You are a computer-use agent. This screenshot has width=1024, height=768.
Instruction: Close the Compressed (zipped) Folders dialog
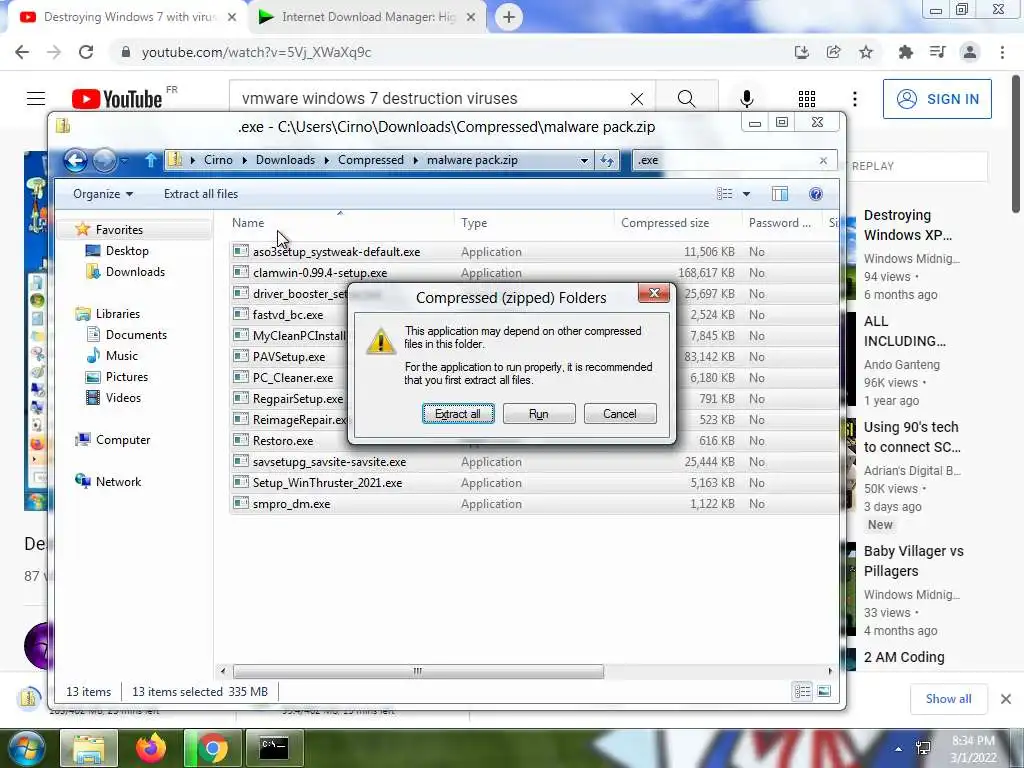654,293
